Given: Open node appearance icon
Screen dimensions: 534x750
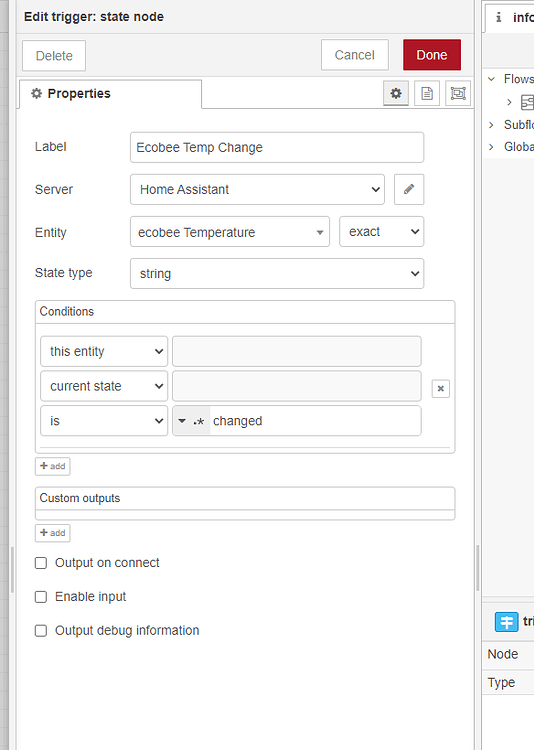Looking at the screenshot, I should pyautogui.click(x=458, y=93).
